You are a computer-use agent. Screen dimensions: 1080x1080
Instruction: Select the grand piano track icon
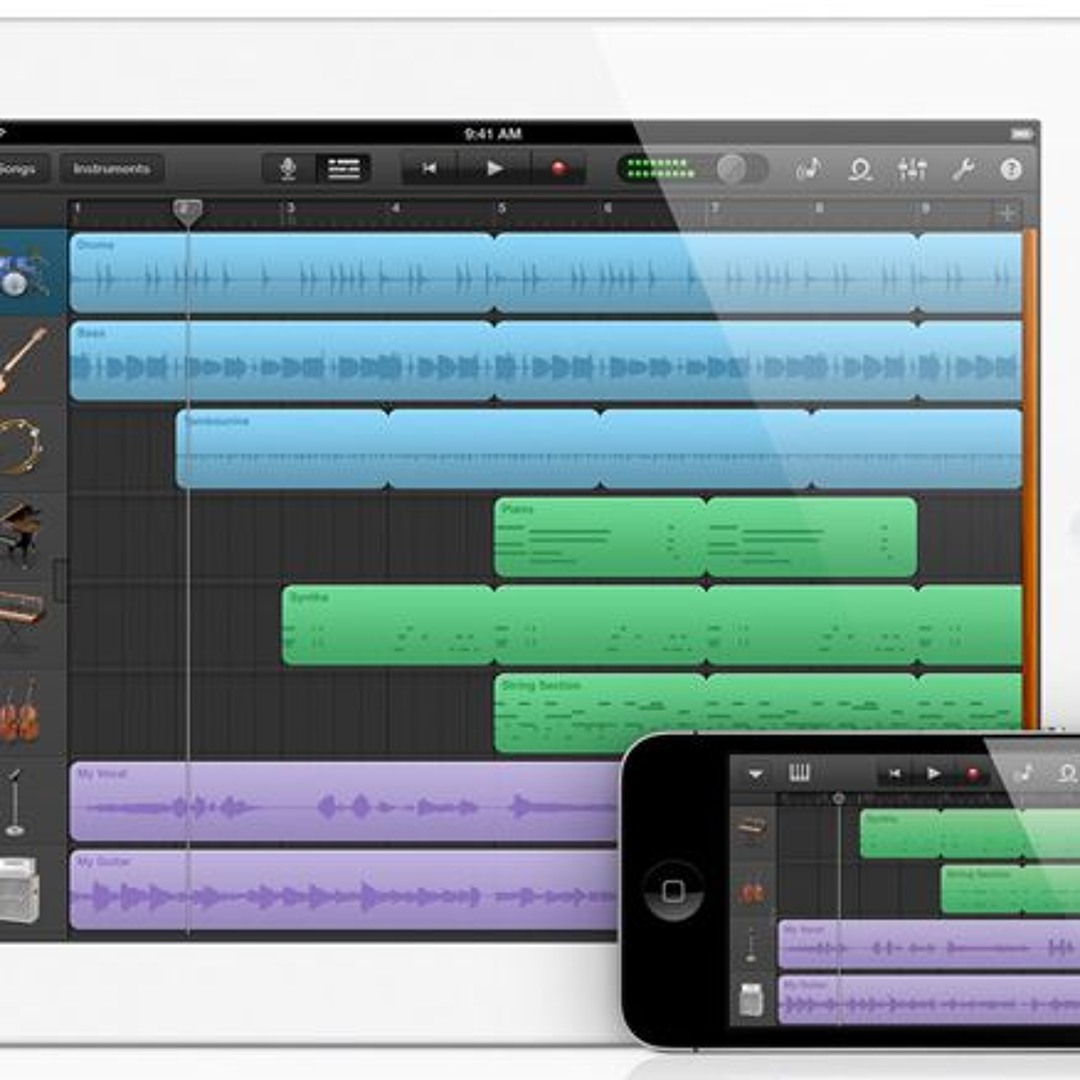pyautogui.click(x=20, y=536)
